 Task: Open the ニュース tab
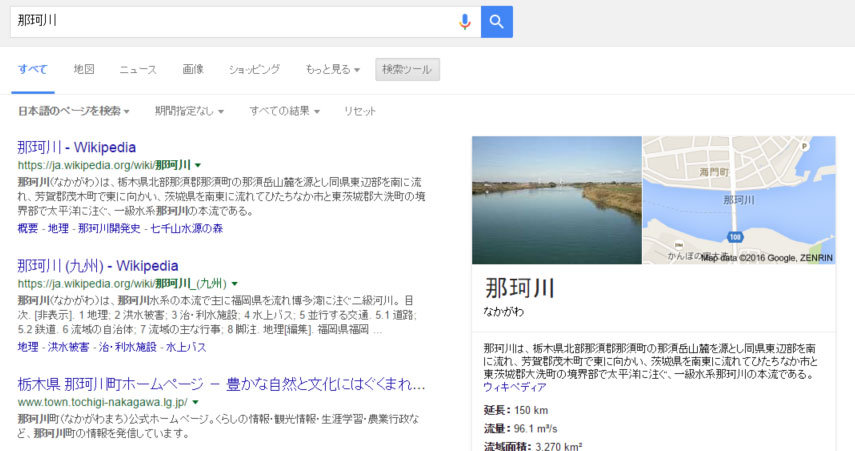tap(138, 69)
